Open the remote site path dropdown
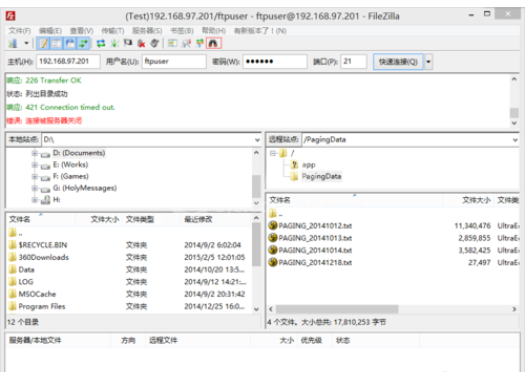527x372 pixels. tap(515, 140)
